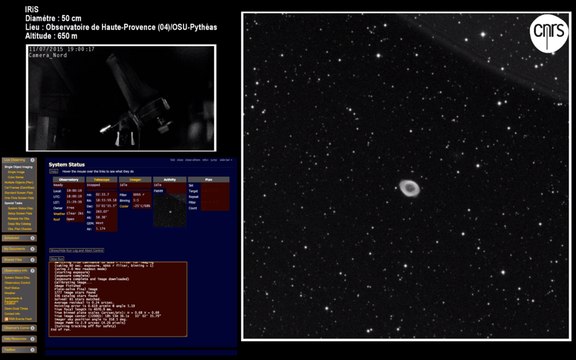The image size is (576, 360).
Task: Open Cal Frames (Dark/Bias) link
Action: click(19, 188)
